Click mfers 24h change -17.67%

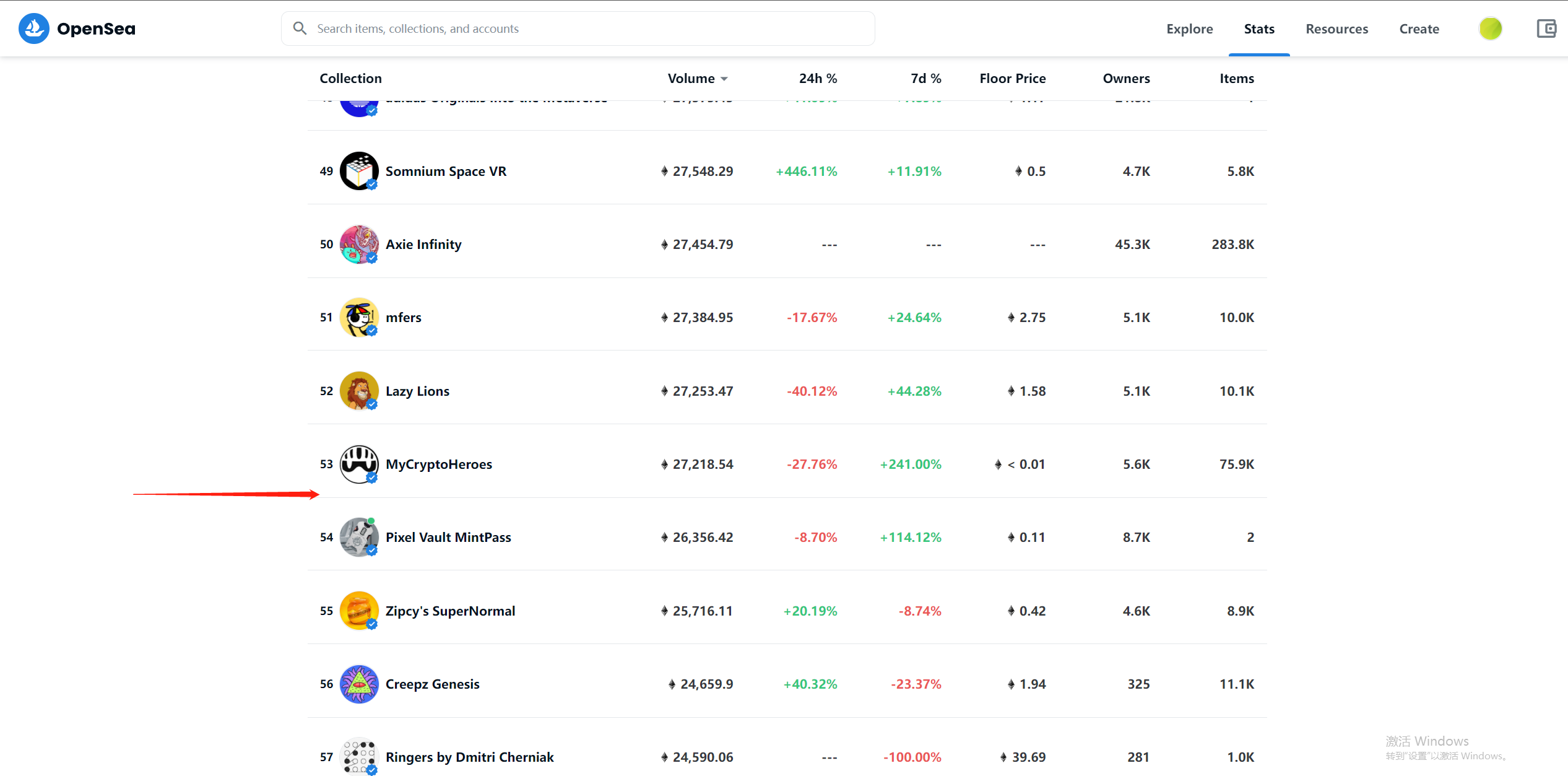[x=812, y=317]
